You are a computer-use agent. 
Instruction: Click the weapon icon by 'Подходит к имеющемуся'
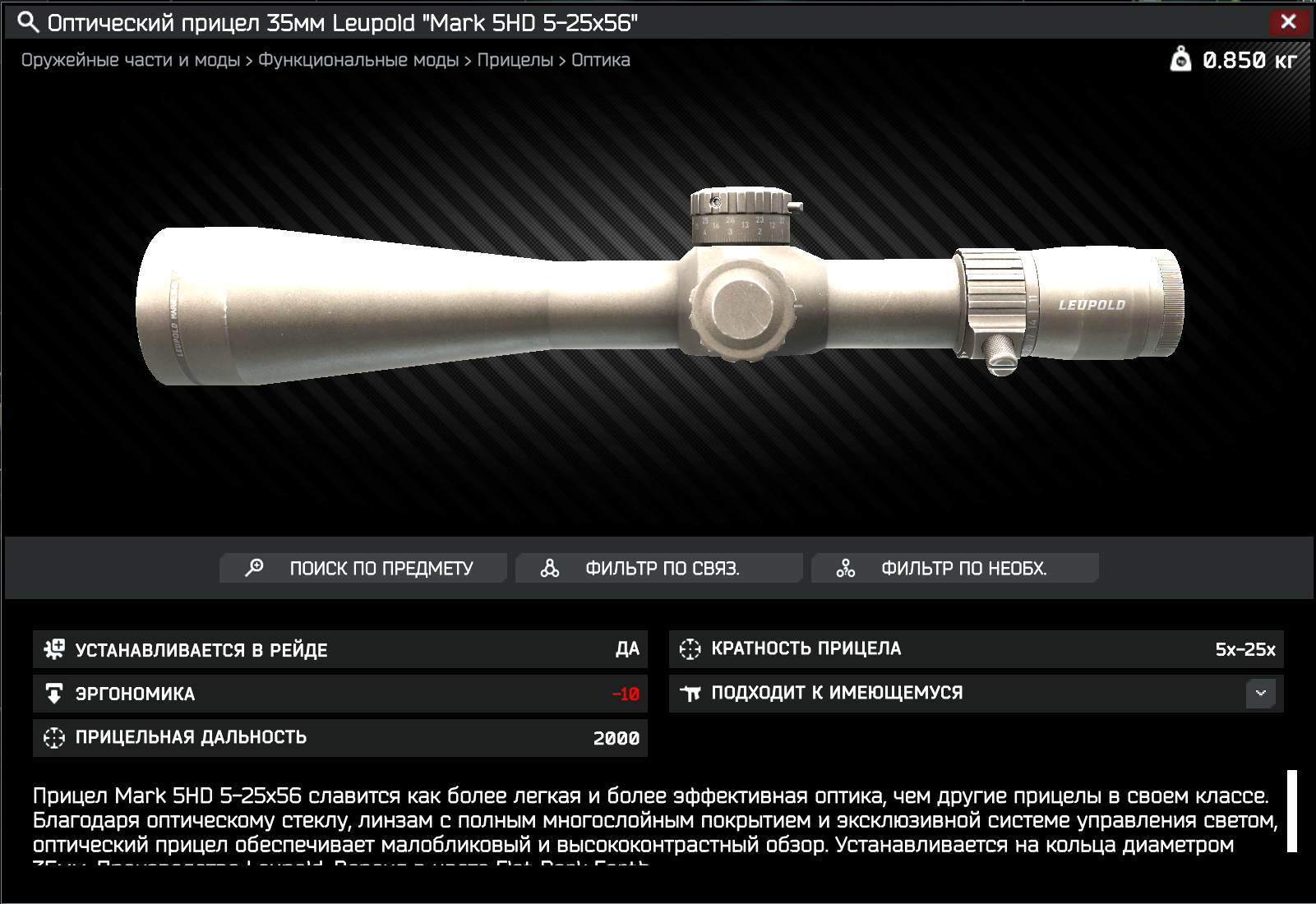[690, 694]
